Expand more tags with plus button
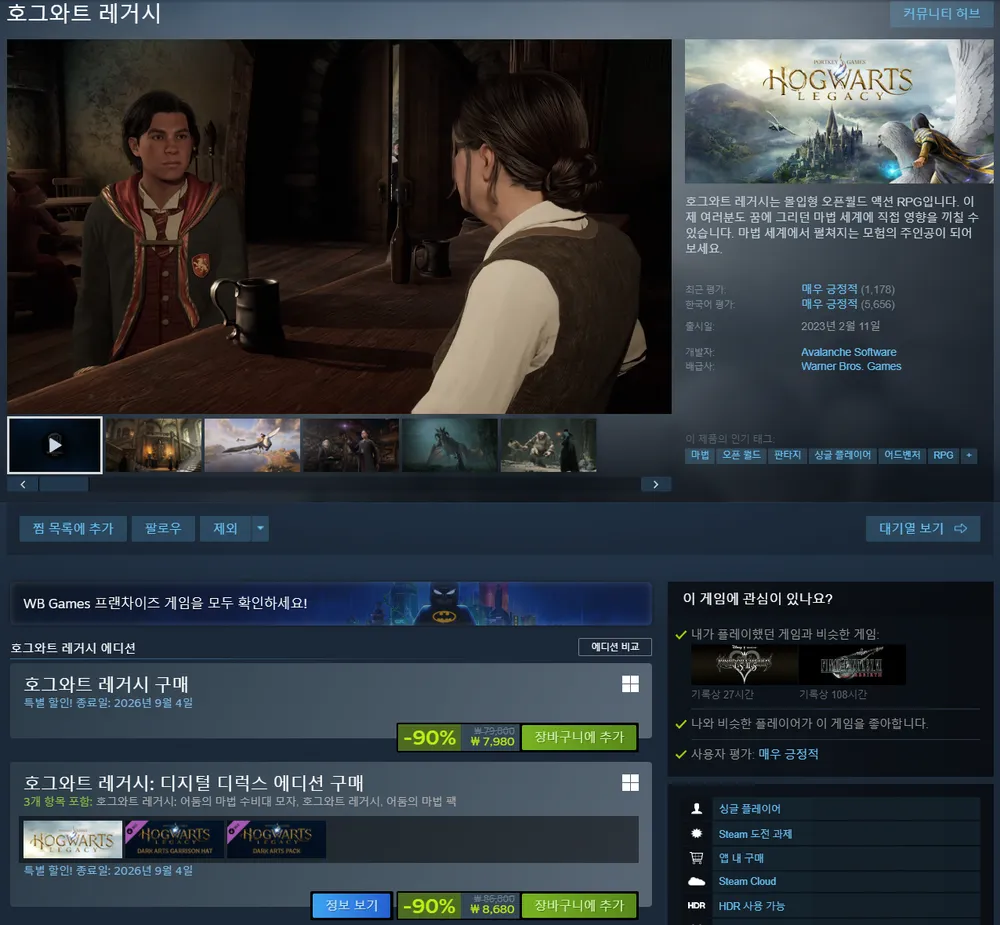The height and width of the screenshot is (925, 1000). point(969,455)
